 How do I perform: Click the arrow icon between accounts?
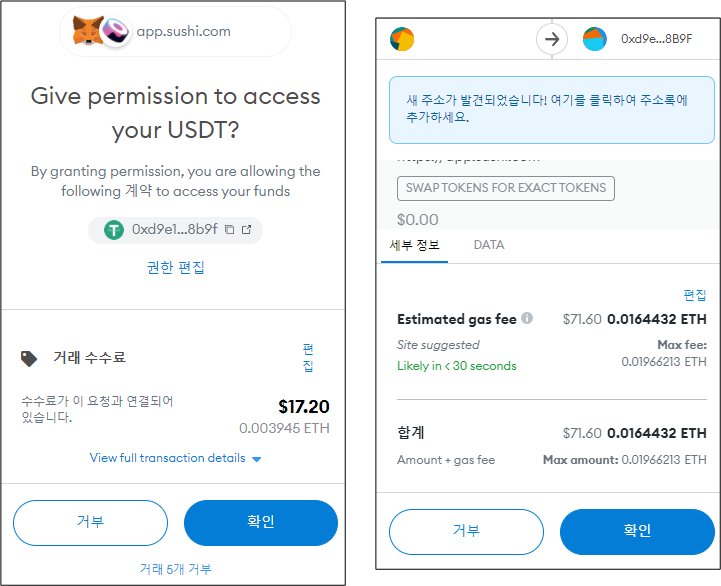(552, 39)
